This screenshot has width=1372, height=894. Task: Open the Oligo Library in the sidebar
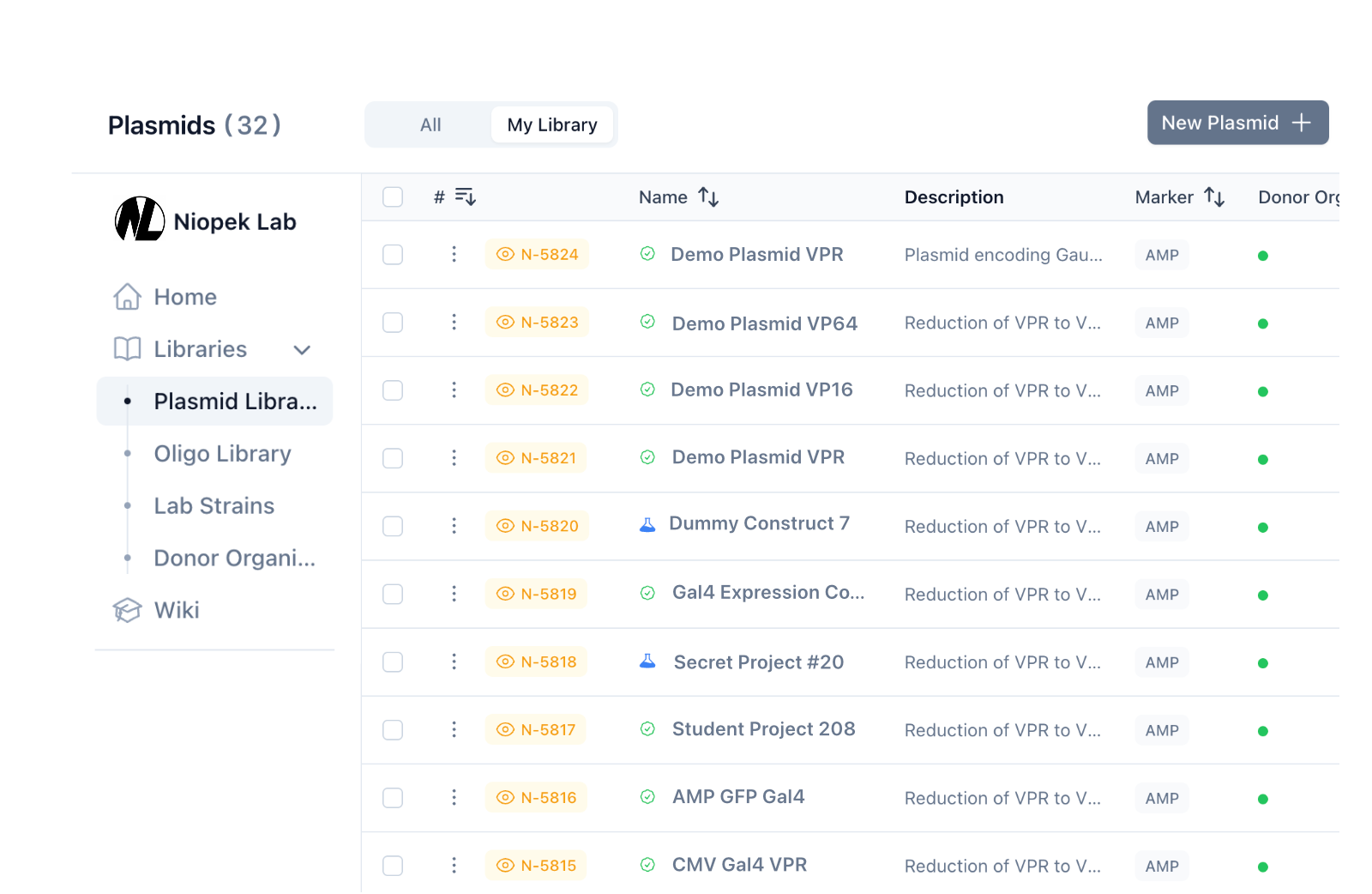(x=222, y=453)
